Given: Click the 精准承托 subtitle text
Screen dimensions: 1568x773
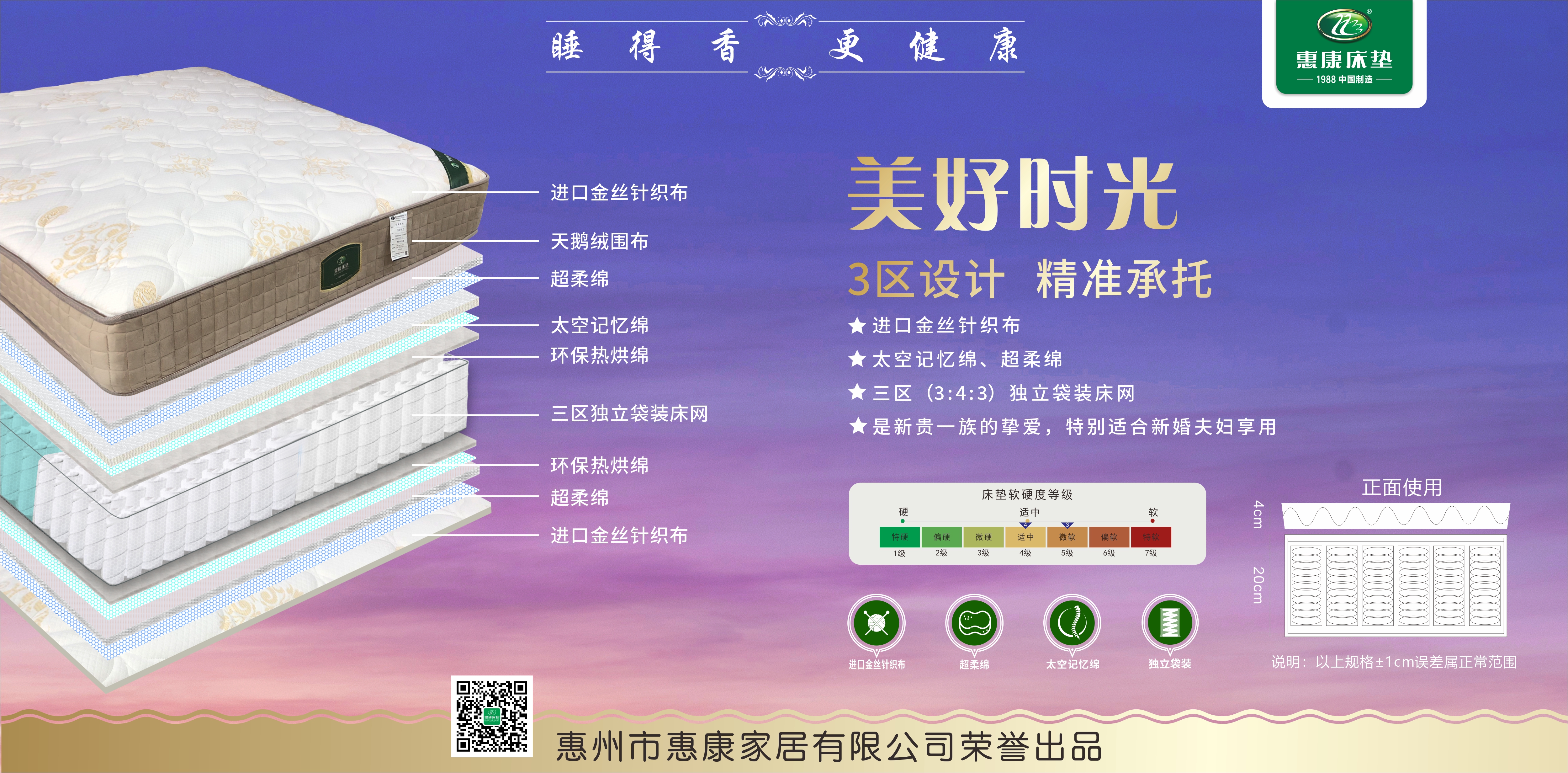Looking at the screenshot, I should [x=1124, y=279].
